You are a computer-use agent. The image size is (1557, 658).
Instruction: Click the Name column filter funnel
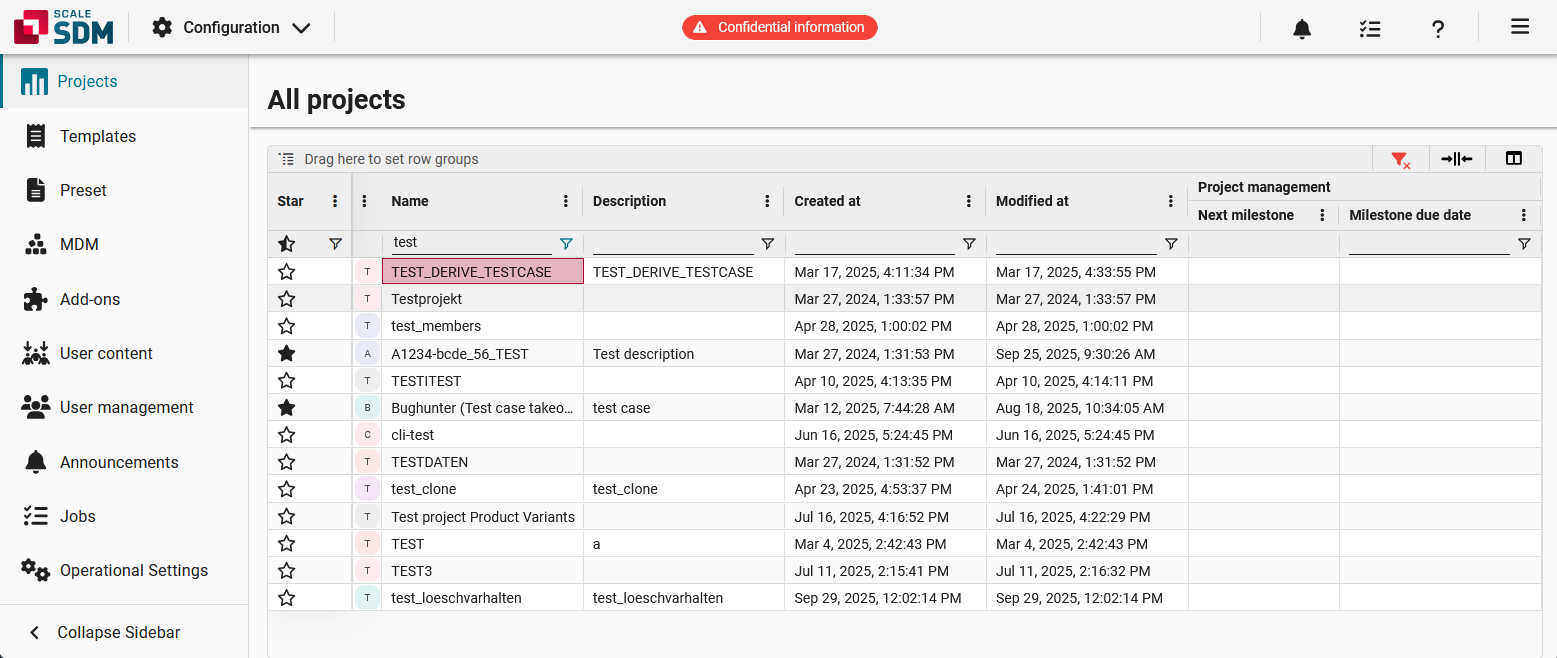566,243
